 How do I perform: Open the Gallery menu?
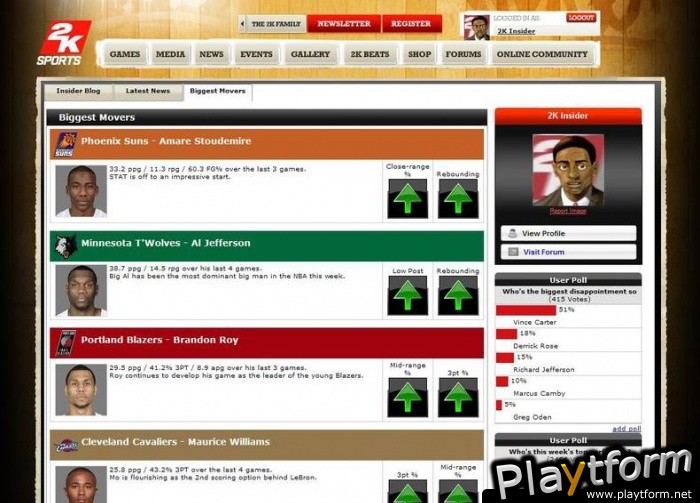coord(310,54)
